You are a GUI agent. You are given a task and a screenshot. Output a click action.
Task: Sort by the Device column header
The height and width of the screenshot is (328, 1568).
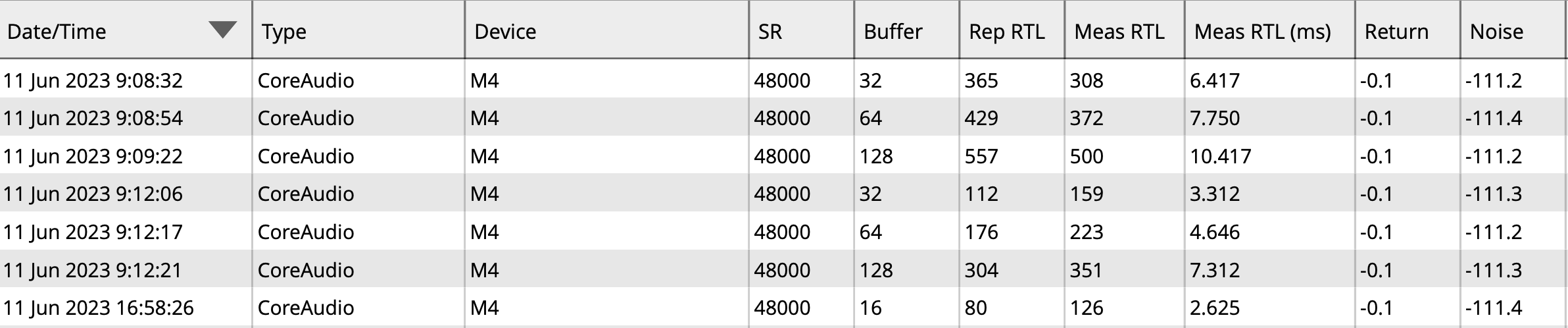click(x=505, y=32)
